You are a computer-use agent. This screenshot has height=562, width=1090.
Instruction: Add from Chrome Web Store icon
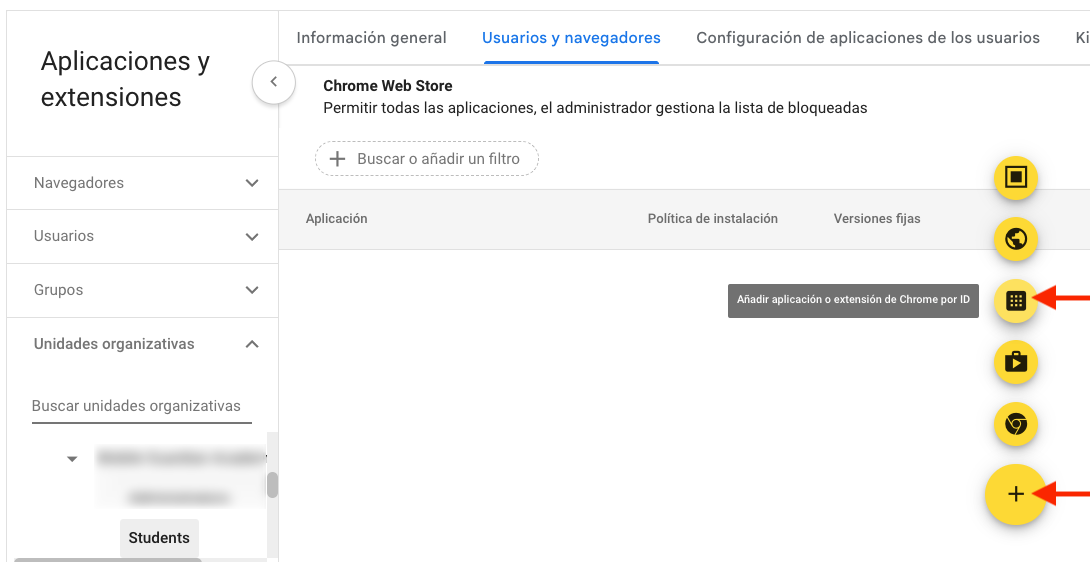click(1015, 425)
